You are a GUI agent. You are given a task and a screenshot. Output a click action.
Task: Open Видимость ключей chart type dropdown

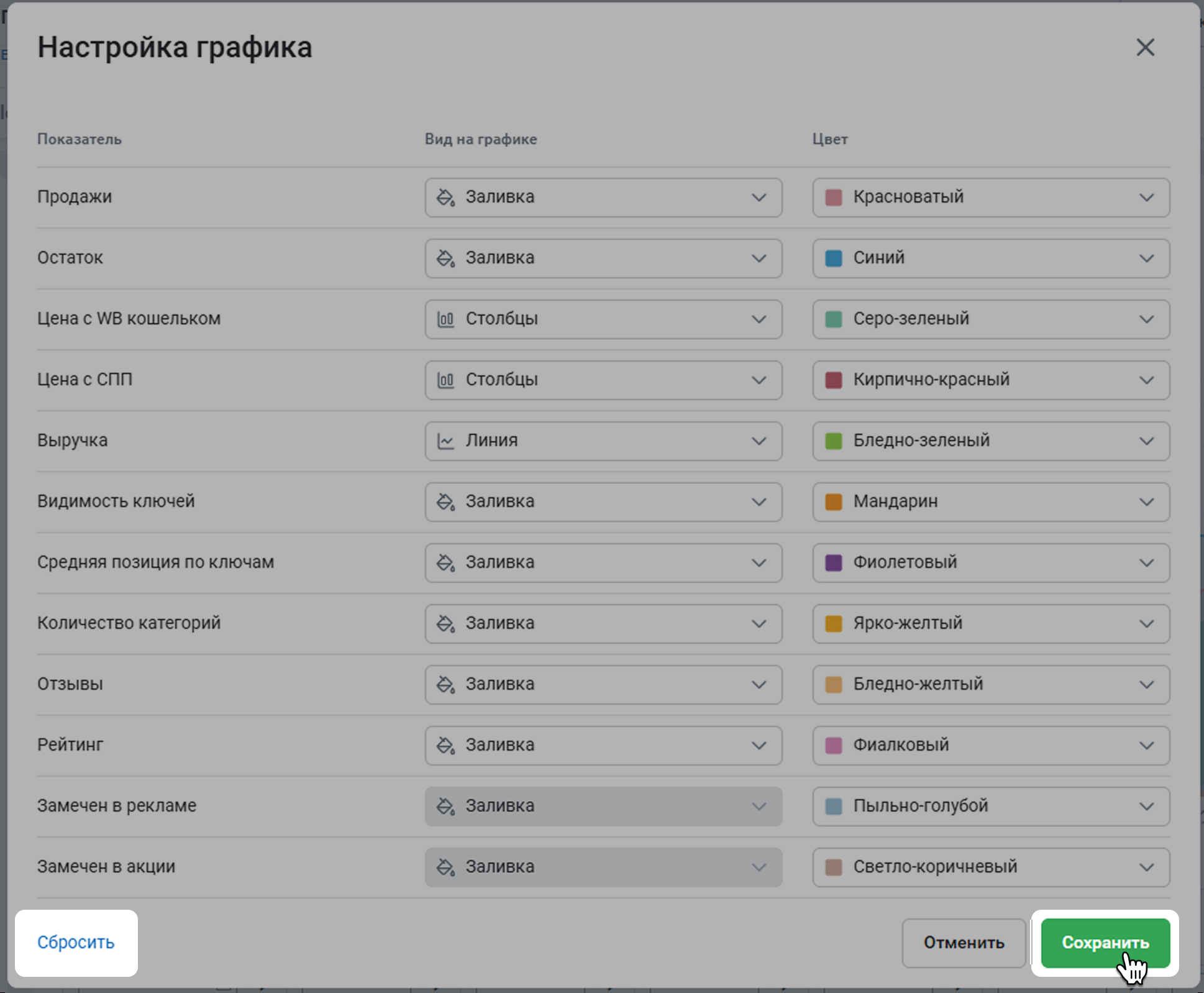pyautogui.click(x=603, y=502)
